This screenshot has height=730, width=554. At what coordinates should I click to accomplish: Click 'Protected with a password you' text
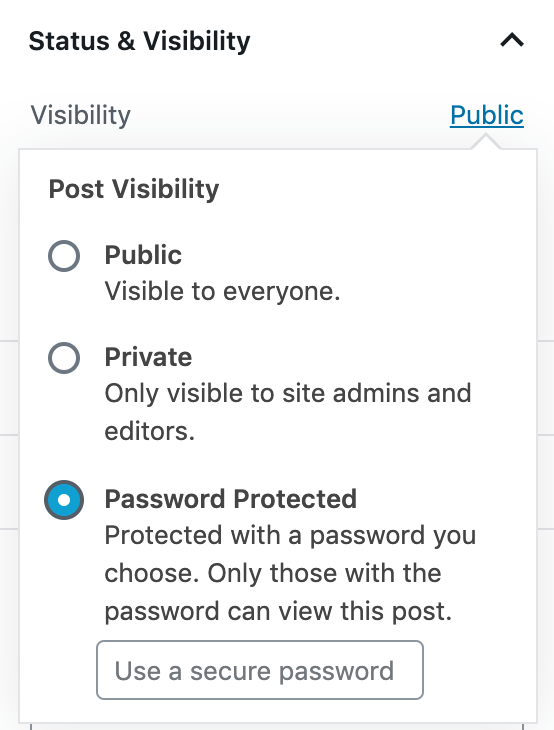[290, 535]
